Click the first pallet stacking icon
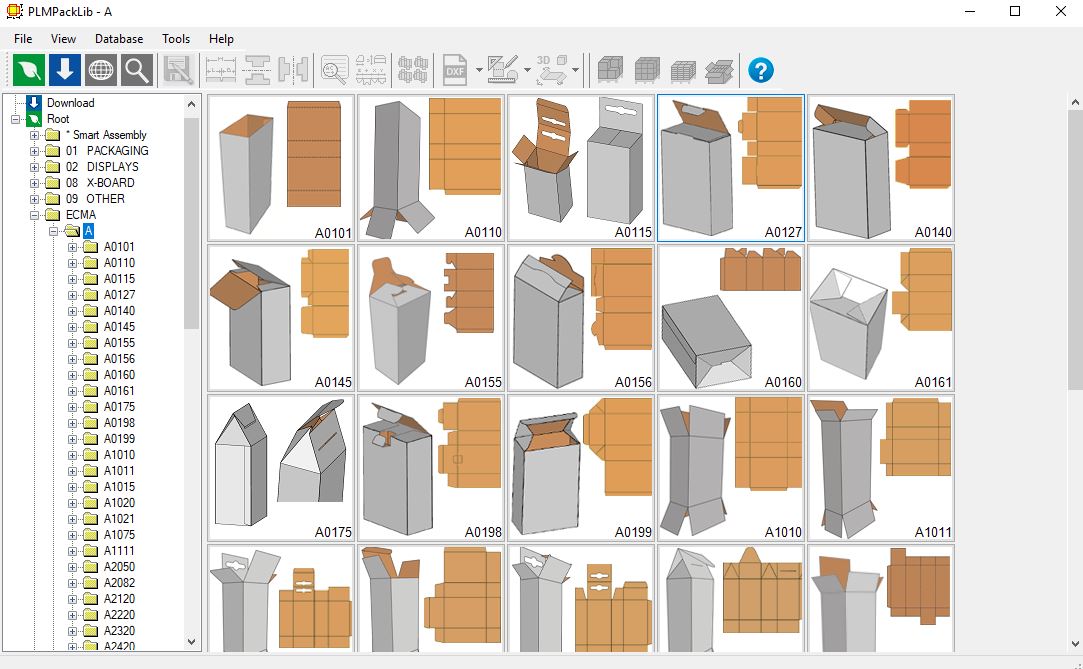Viewport: 1083px width, 669px height. pos(611,70)
